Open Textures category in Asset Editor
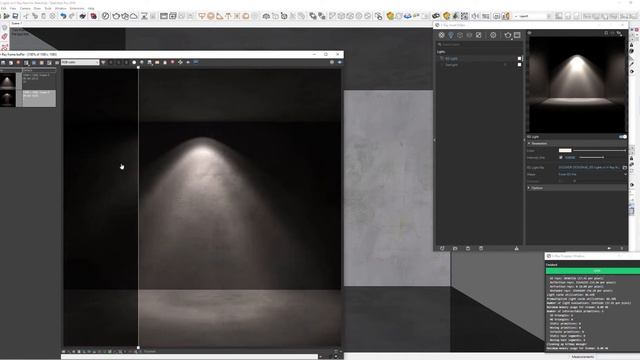 [x=478, y=35]
